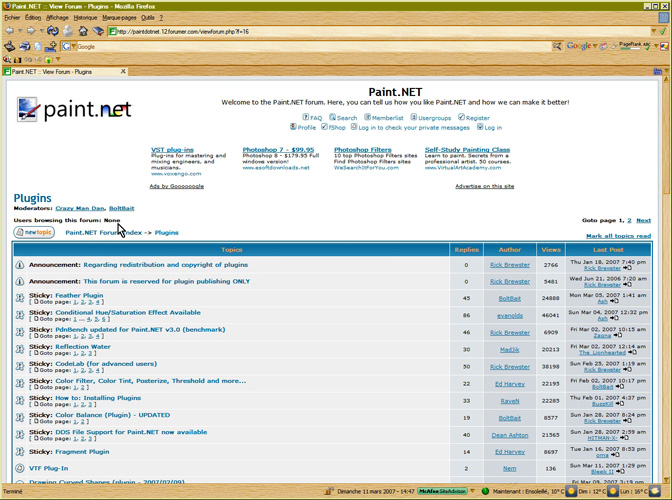Click the sticky icon beside Feather Plugin
The width and height of the screenshot is (672, 500).
19,298
